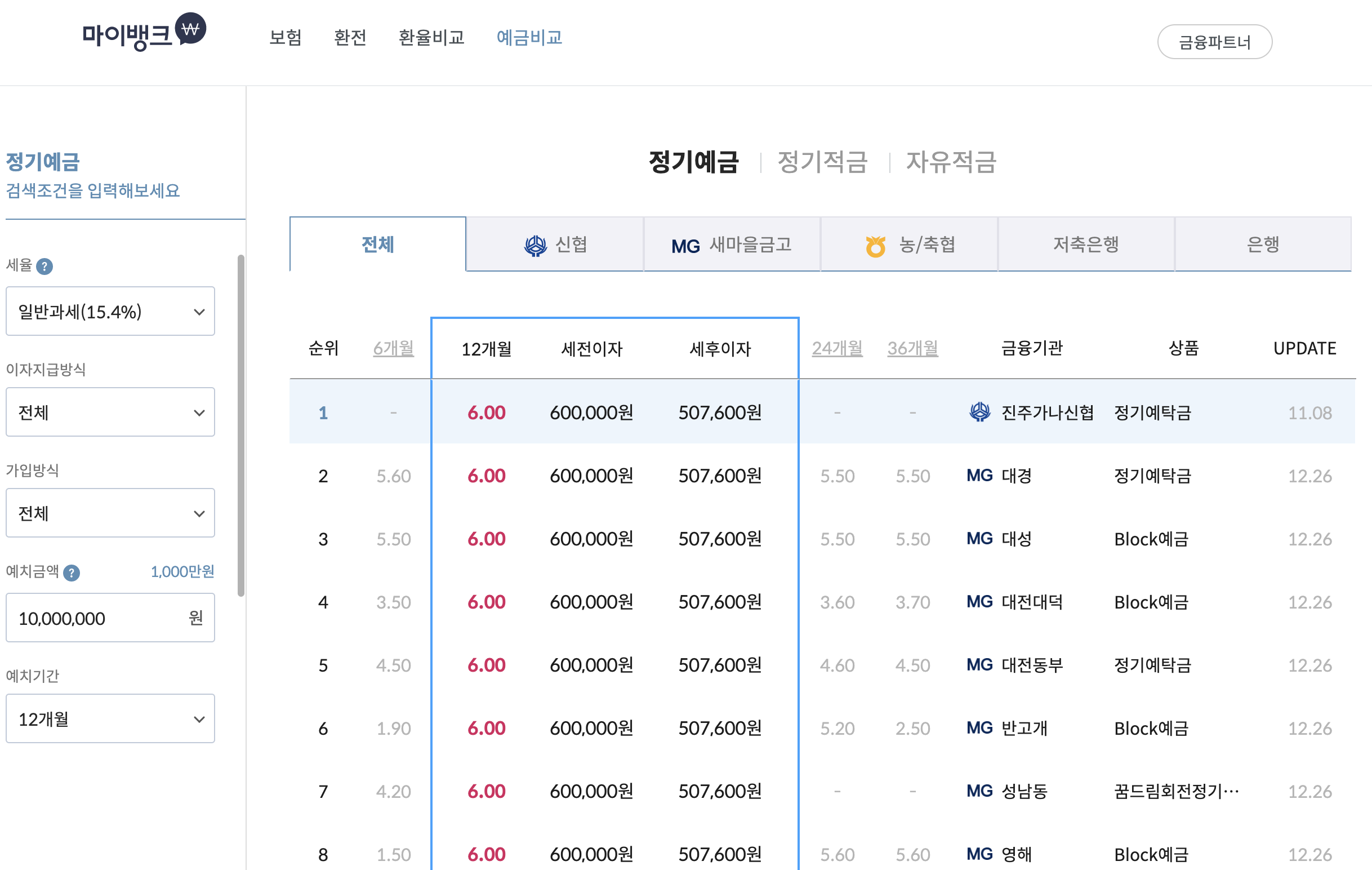
Task: Open 환율비교 in the top menu
Action: 431,38
